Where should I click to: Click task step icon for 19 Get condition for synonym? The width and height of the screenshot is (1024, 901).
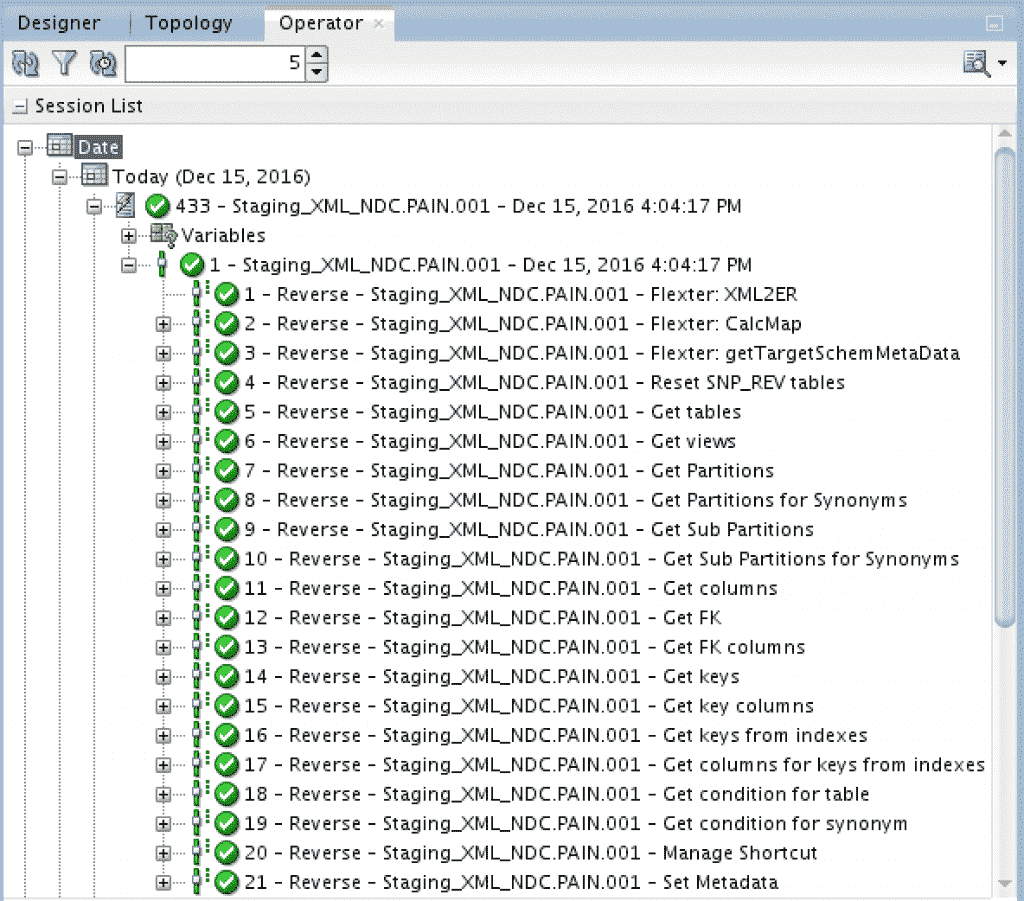(x=200, y=823)
